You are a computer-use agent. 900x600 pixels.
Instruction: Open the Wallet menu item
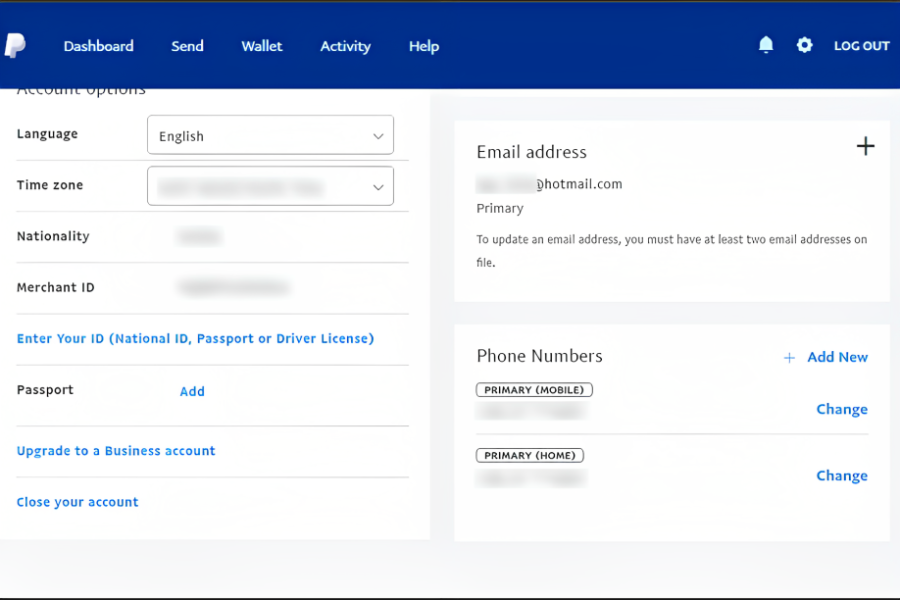(x=262, y=46)
